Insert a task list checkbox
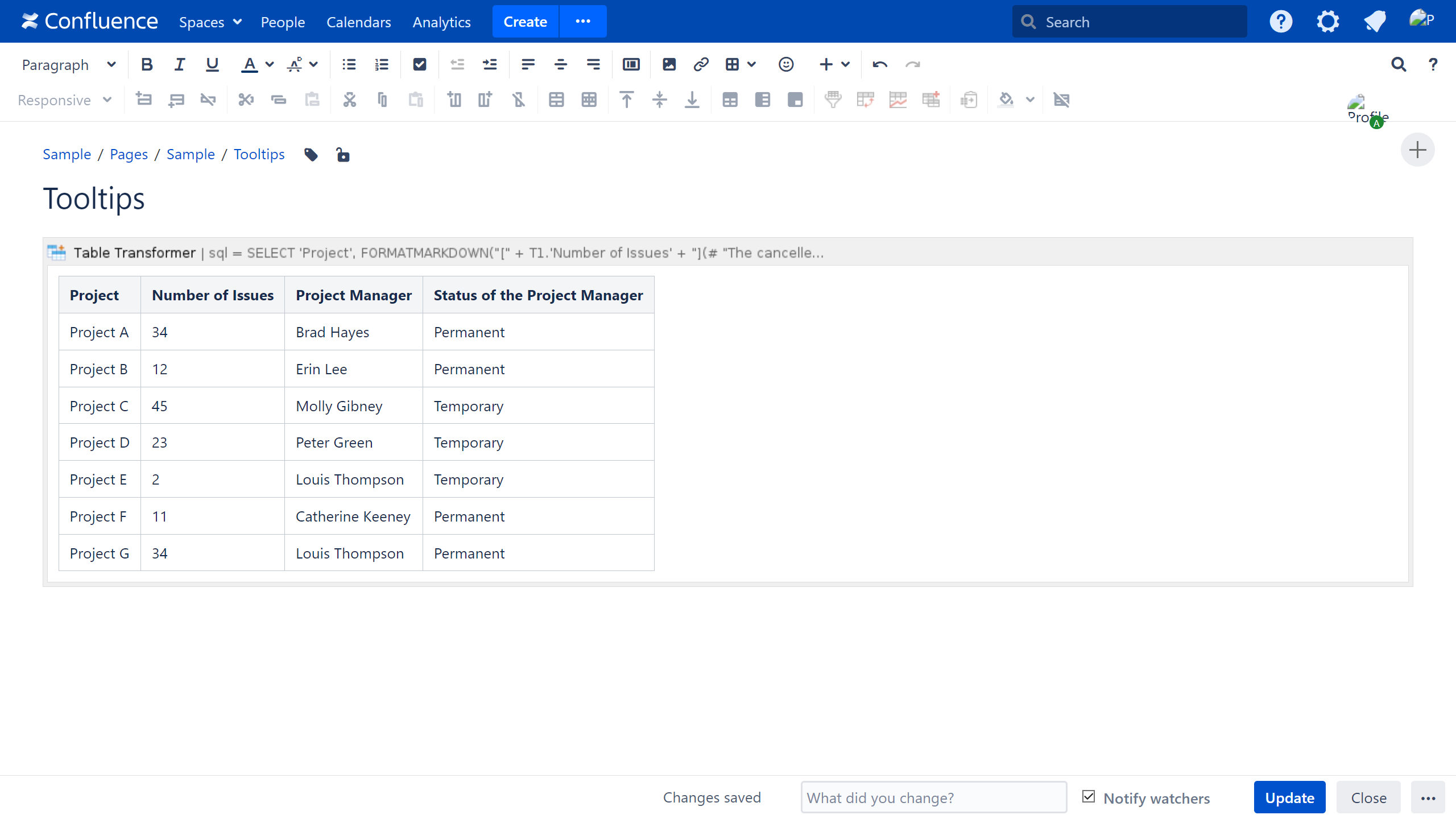1456x819 pixels. pos(419,65)
